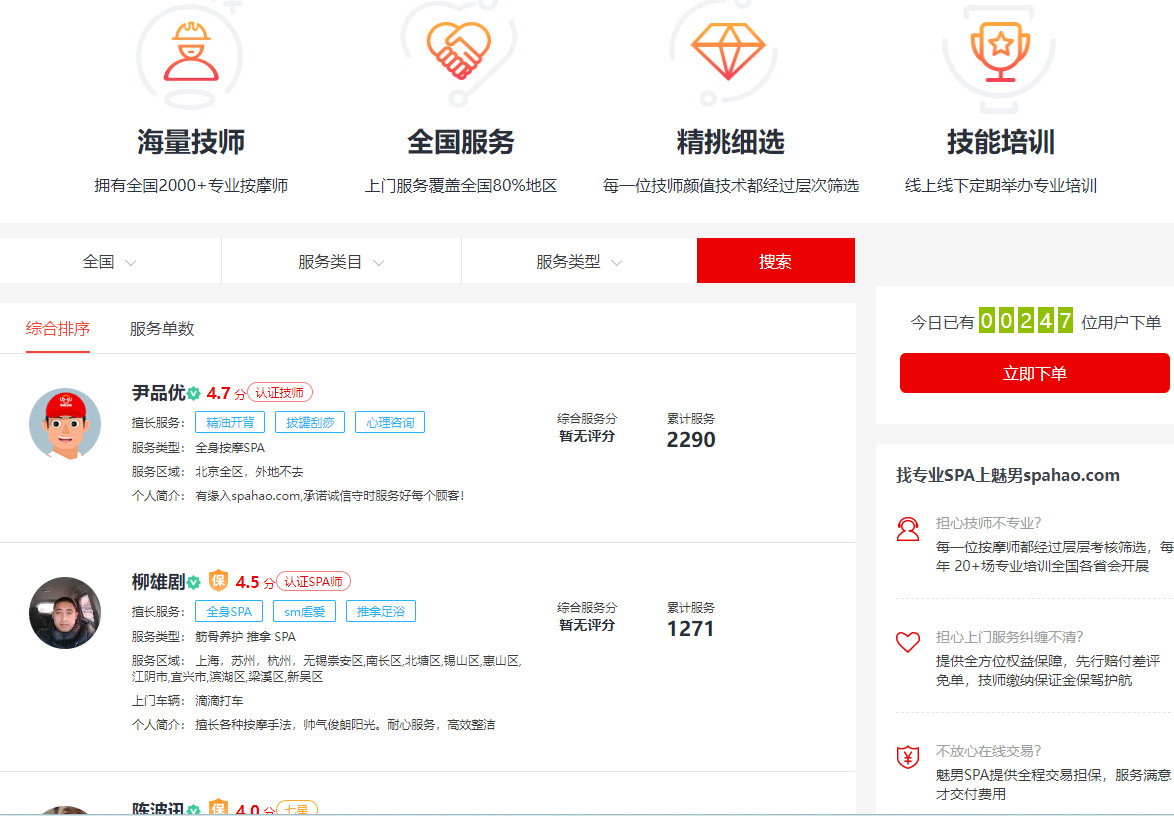Click the 拔罐刮痧 service tag

click(x=310, y=422)
